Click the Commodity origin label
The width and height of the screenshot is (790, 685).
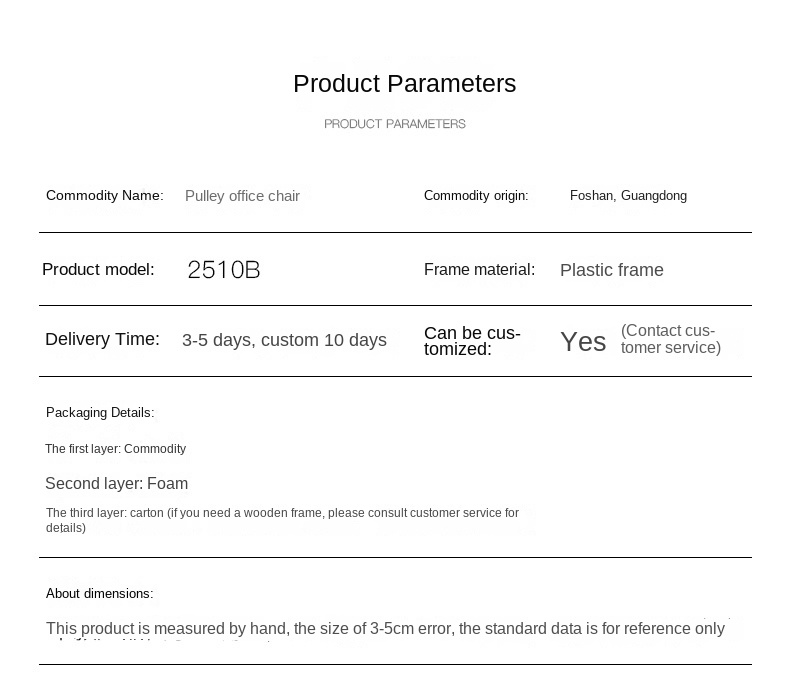pyautogui.click(x=476, y=195)
